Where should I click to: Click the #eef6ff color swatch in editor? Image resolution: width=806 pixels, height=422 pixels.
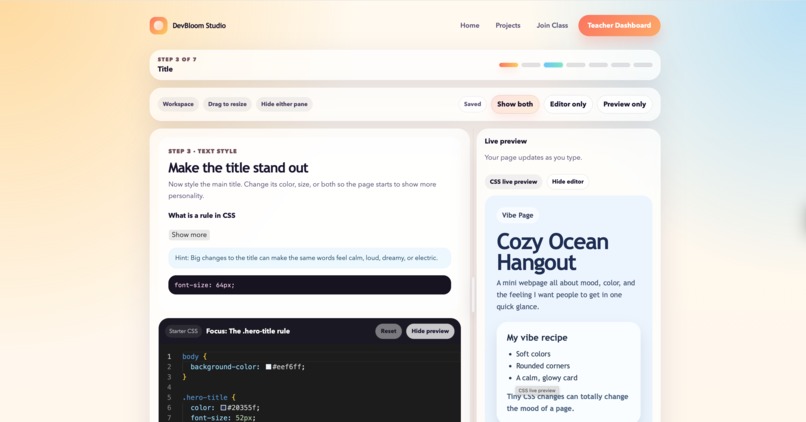(268, 366)
